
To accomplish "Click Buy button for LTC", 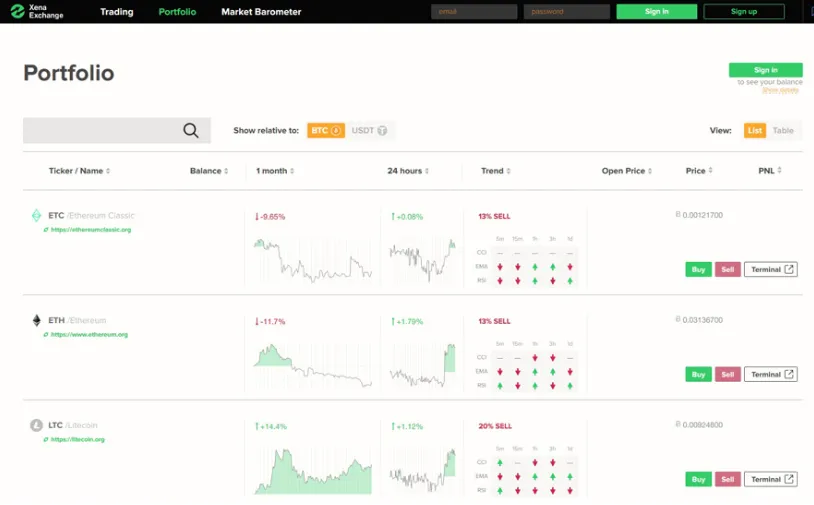I will click(x=698, y=479).
